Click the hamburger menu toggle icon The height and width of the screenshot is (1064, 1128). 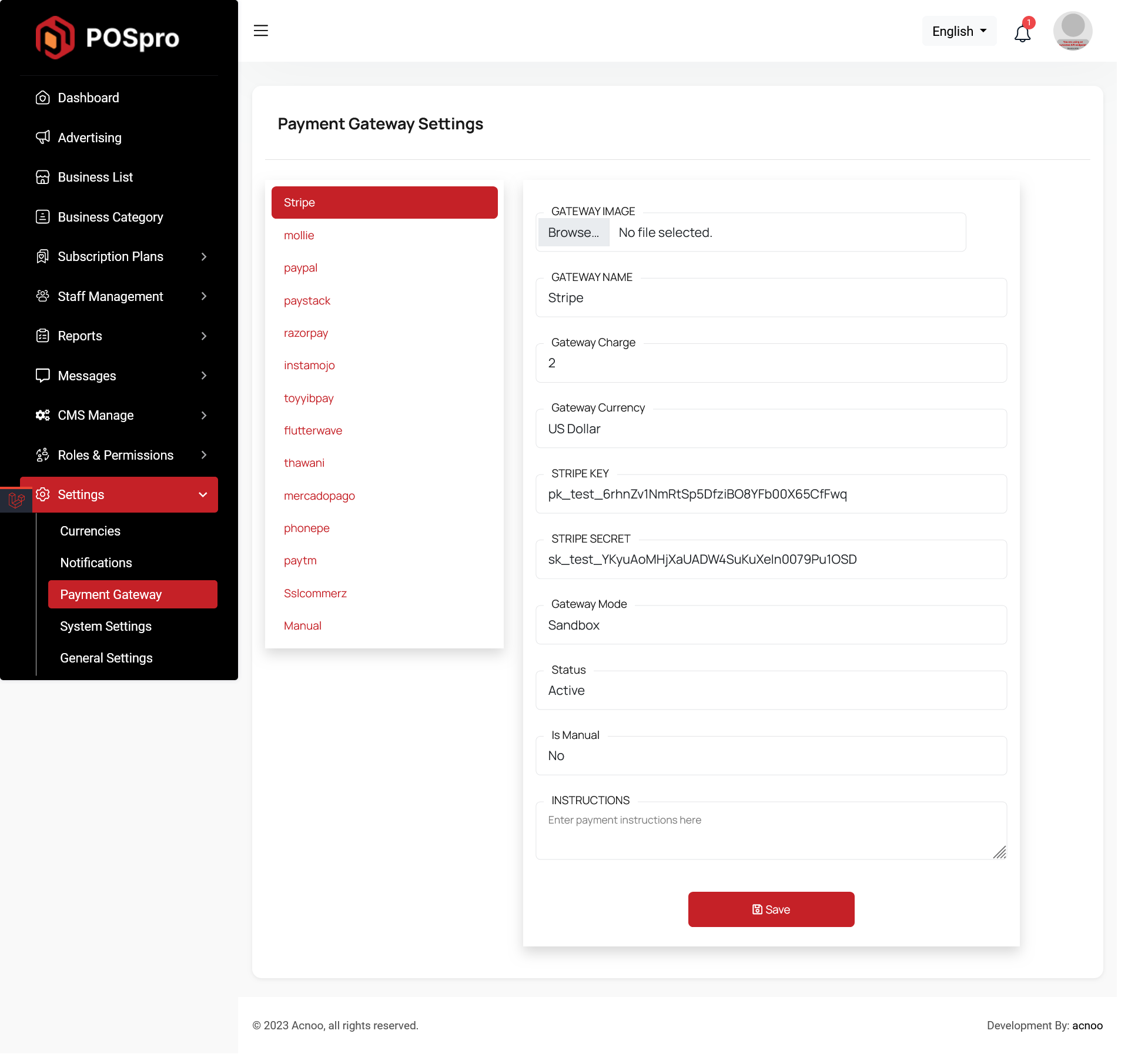[x=261, y=31]
